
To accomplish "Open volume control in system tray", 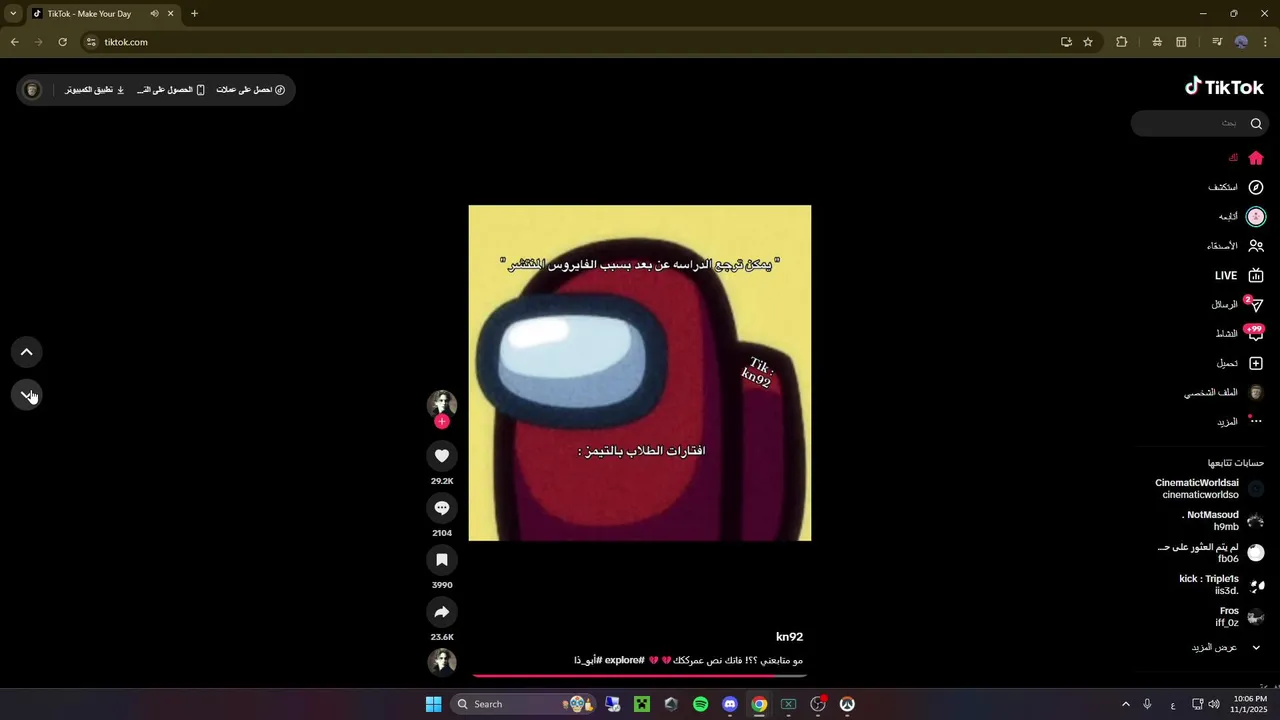I will point(1214,704).
